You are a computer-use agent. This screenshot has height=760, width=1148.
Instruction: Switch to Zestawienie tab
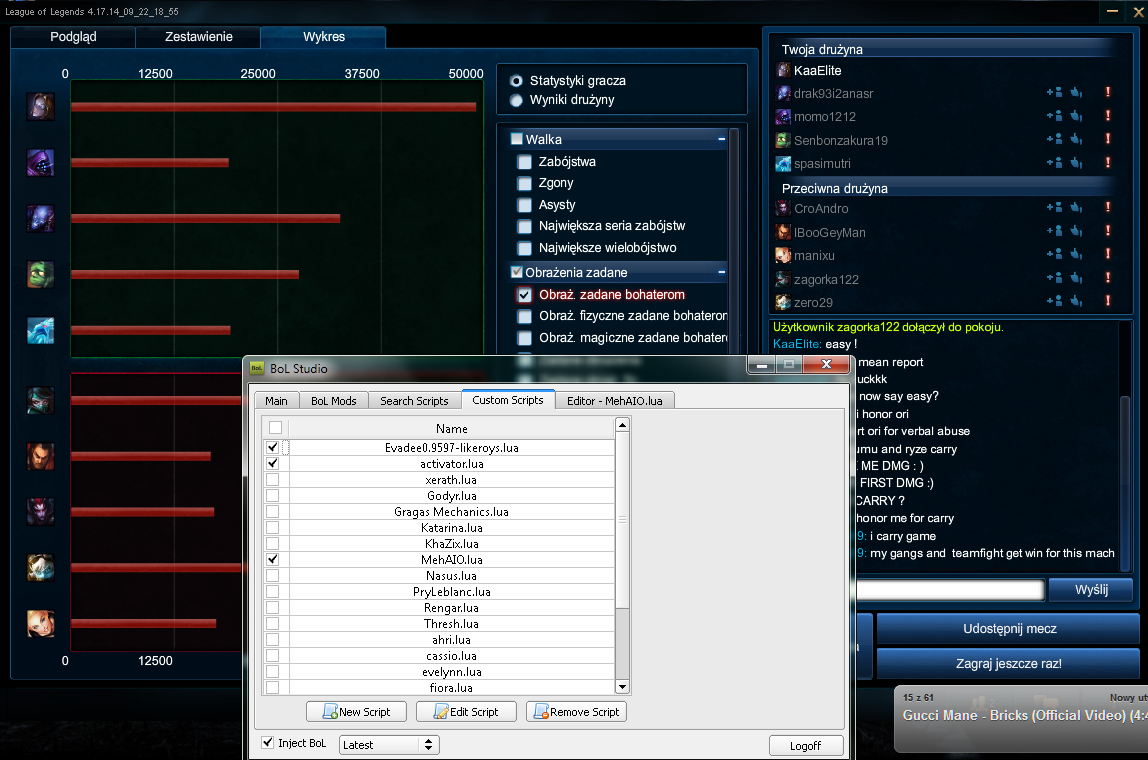[x=198, y=37]
